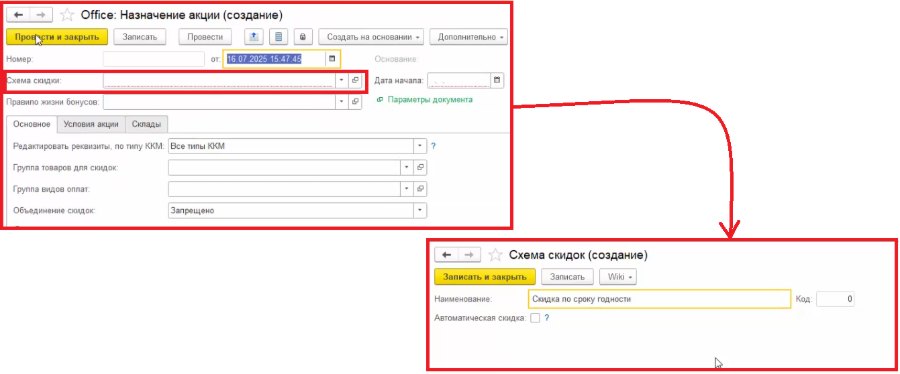
Task: Open Группа товаров для скидок open icon
Action: 421,167
